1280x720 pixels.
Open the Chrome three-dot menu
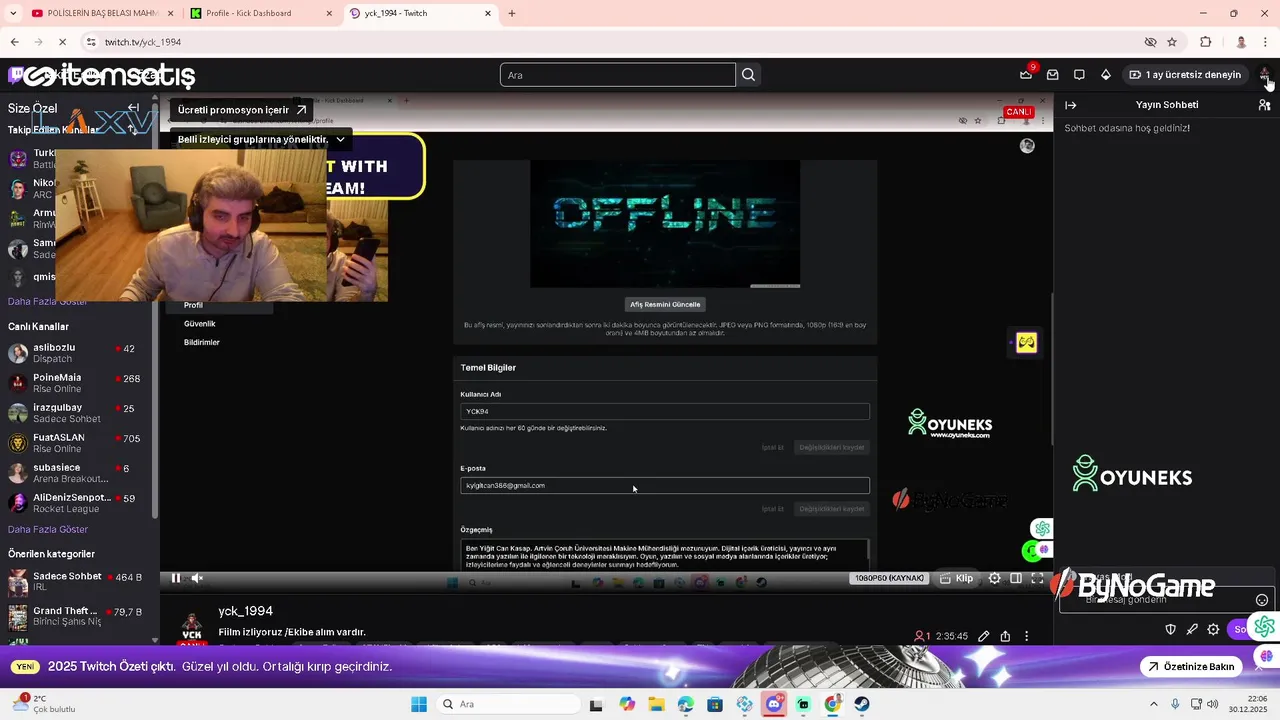click(1266, 42)
